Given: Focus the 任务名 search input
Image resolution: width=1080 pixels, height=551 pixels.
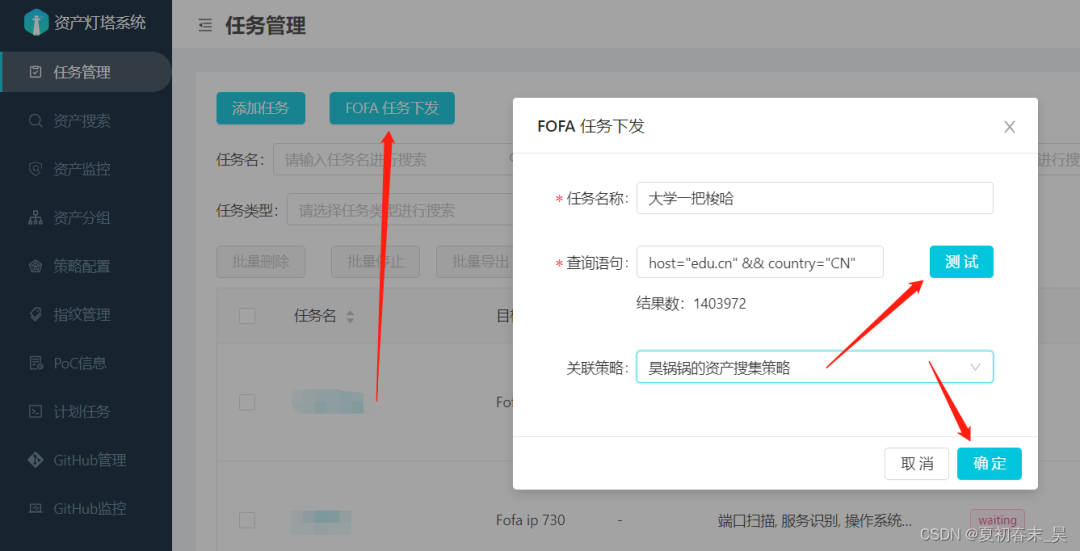Looking at the screenshot, I should 393,159.
